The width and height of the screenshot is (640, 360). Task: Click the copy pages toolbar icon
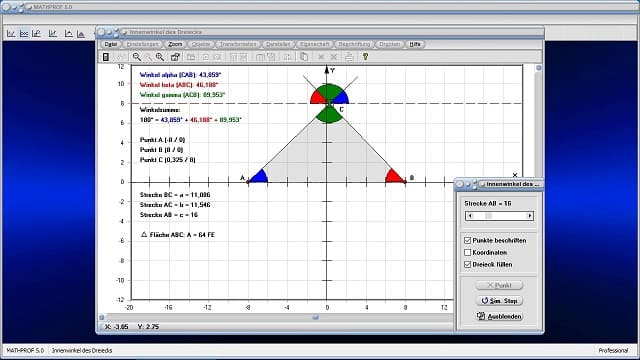pyautogui.click(x=304, y=57)
